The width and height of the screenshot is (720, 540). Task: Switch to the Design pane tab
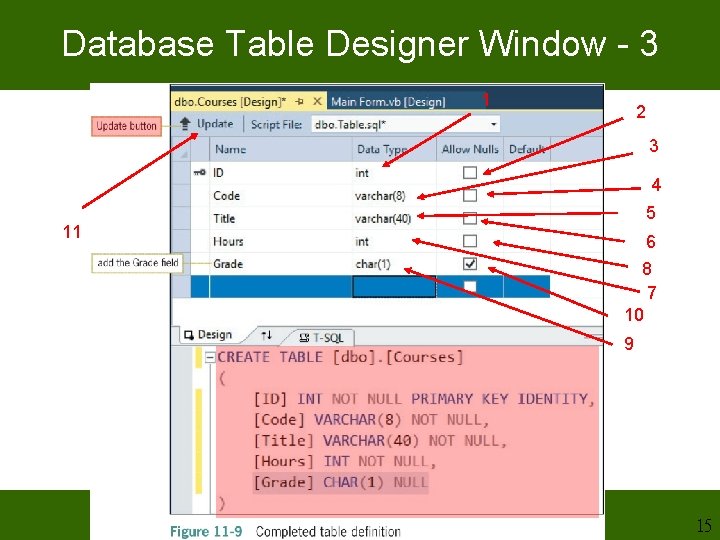[x=208, y=335]
